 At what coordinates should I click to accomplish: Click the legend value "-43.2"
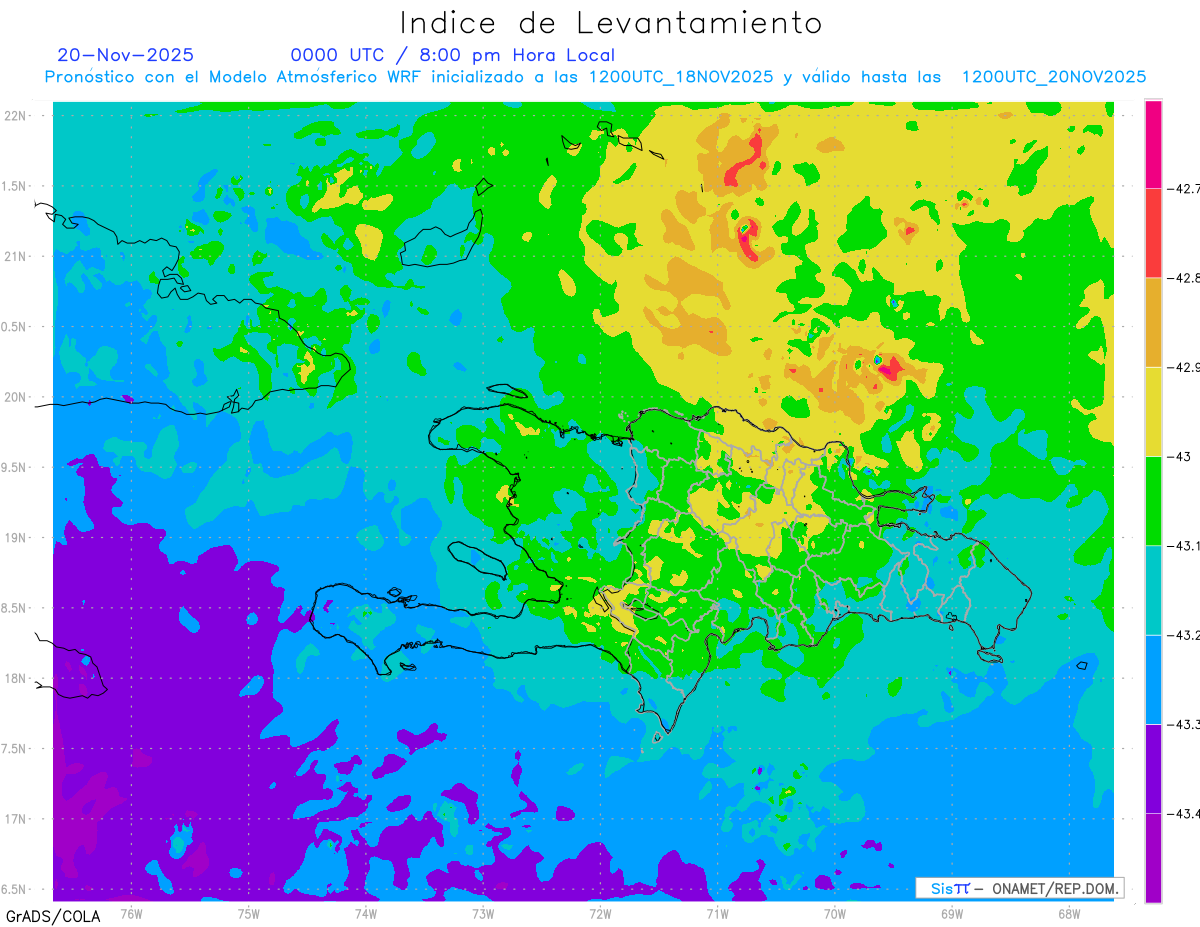pos(1185,634)
